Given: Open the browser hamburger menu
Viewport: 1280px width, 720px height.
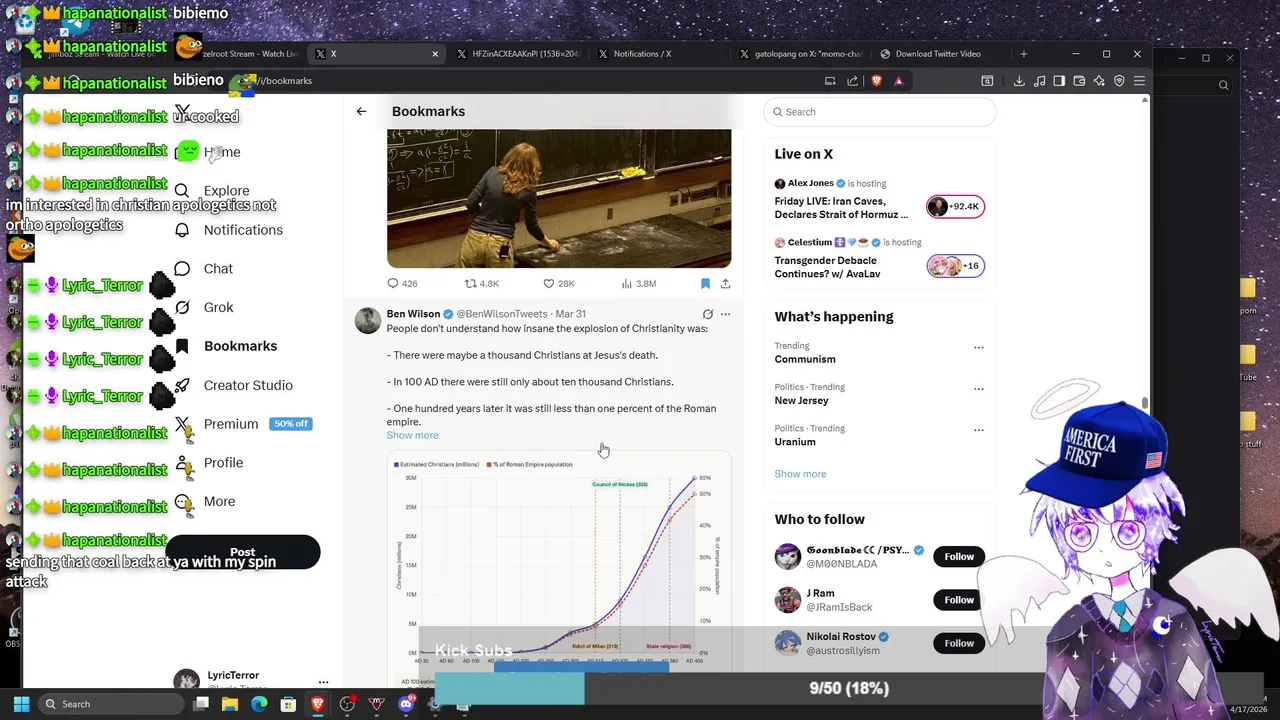Looking at the screenshot, I should point(1139,81).
